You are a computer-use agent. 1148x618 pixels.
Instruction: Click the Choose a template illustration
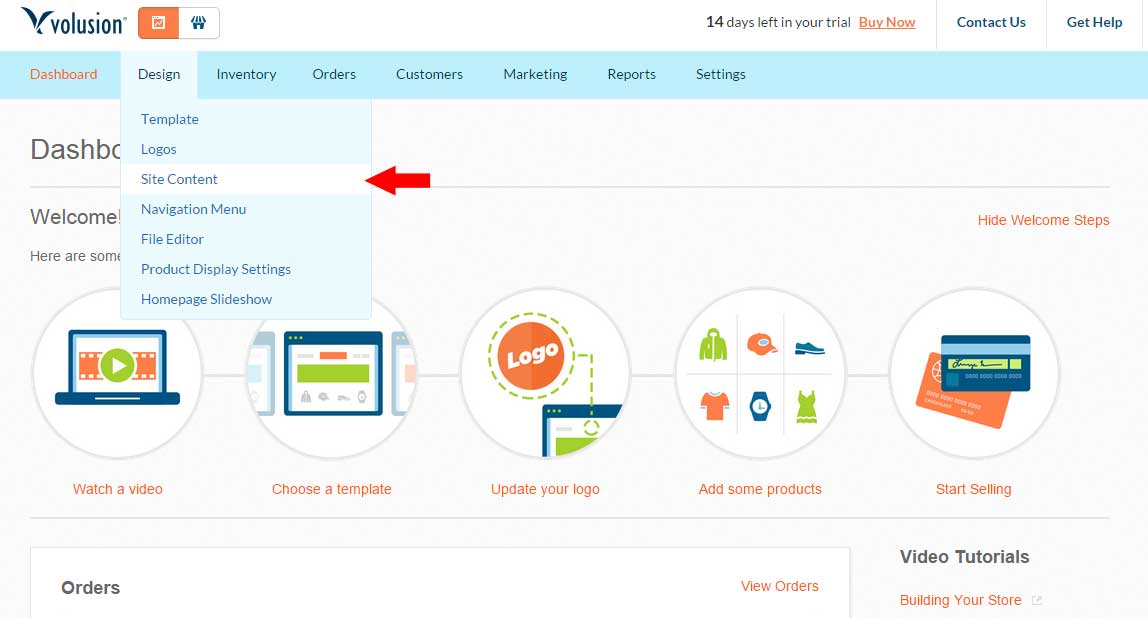pyautogui.click(x=332, y=373)
